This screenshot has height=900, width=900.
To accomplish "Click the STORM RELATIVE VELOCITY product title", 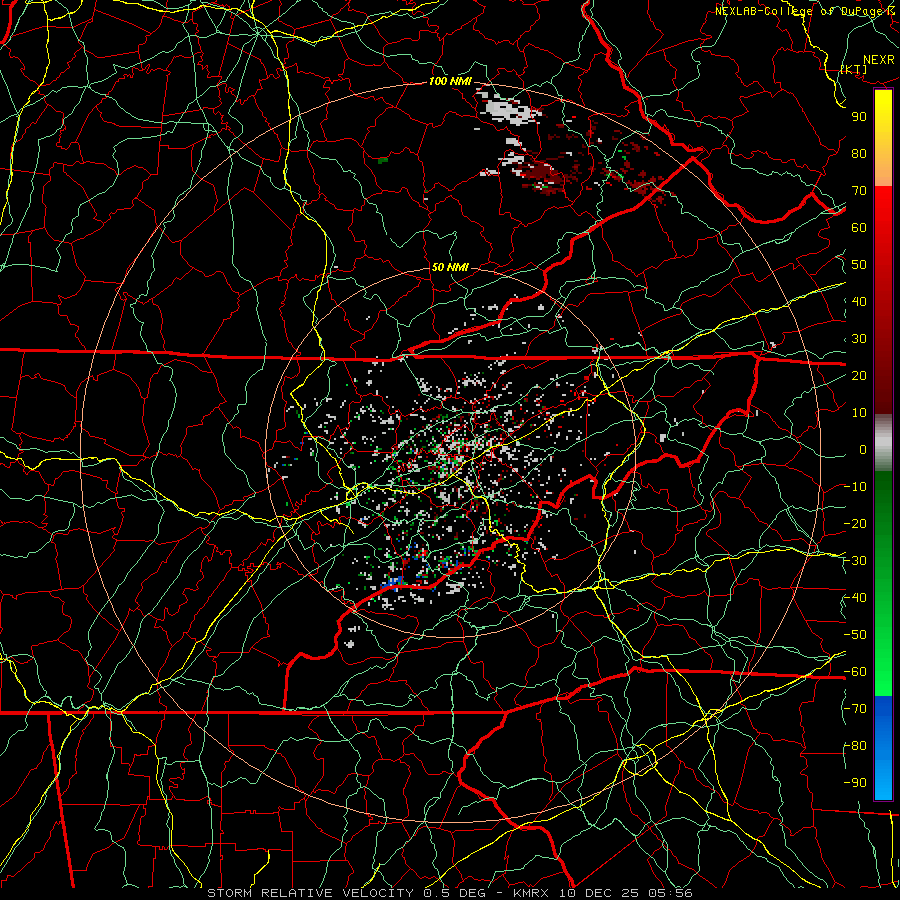I will coord(310,893).
